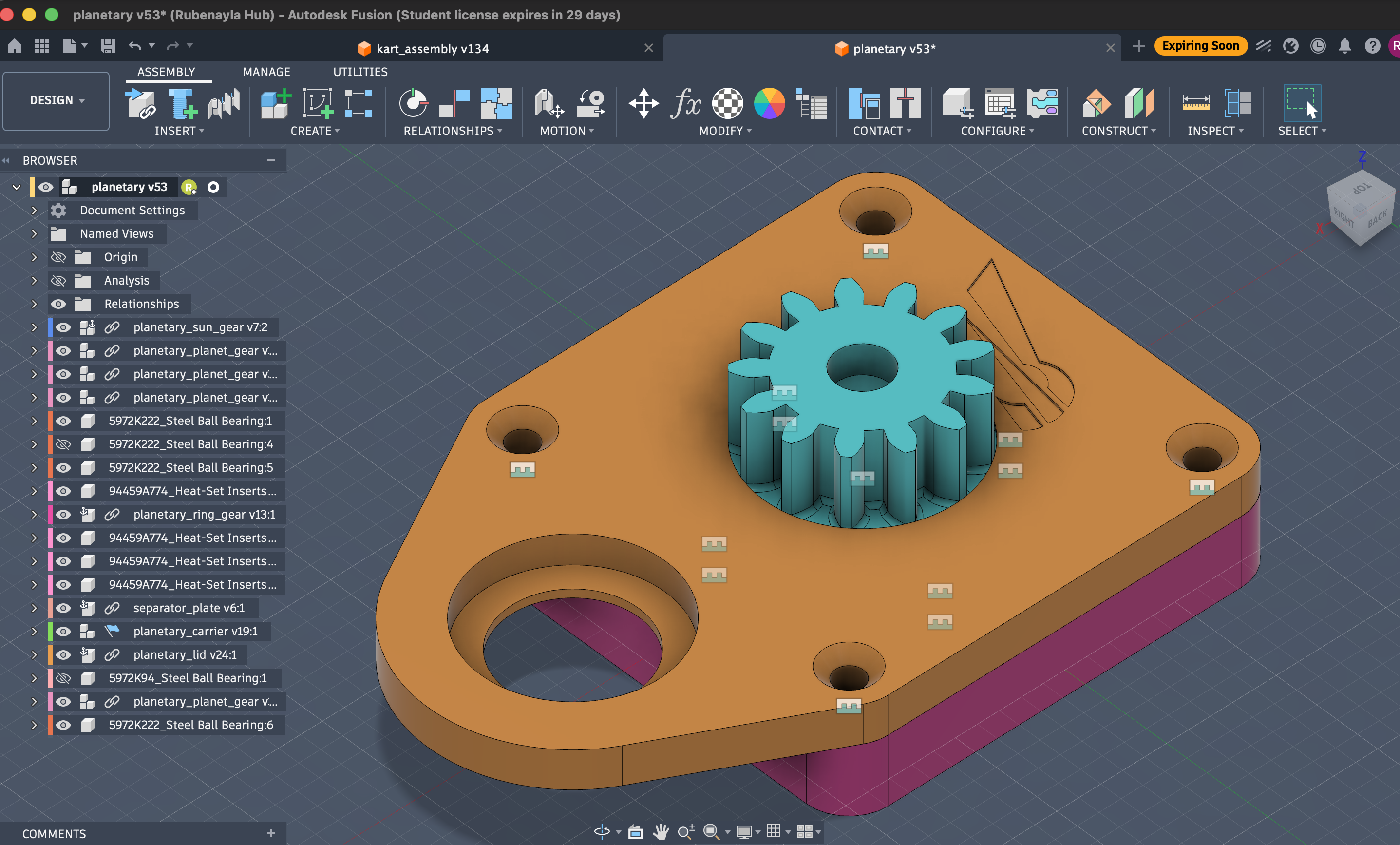1400x845 pixels.
Task: Show hidden 5972K222_Steel Ball Bearing:4
Action: 63,444
